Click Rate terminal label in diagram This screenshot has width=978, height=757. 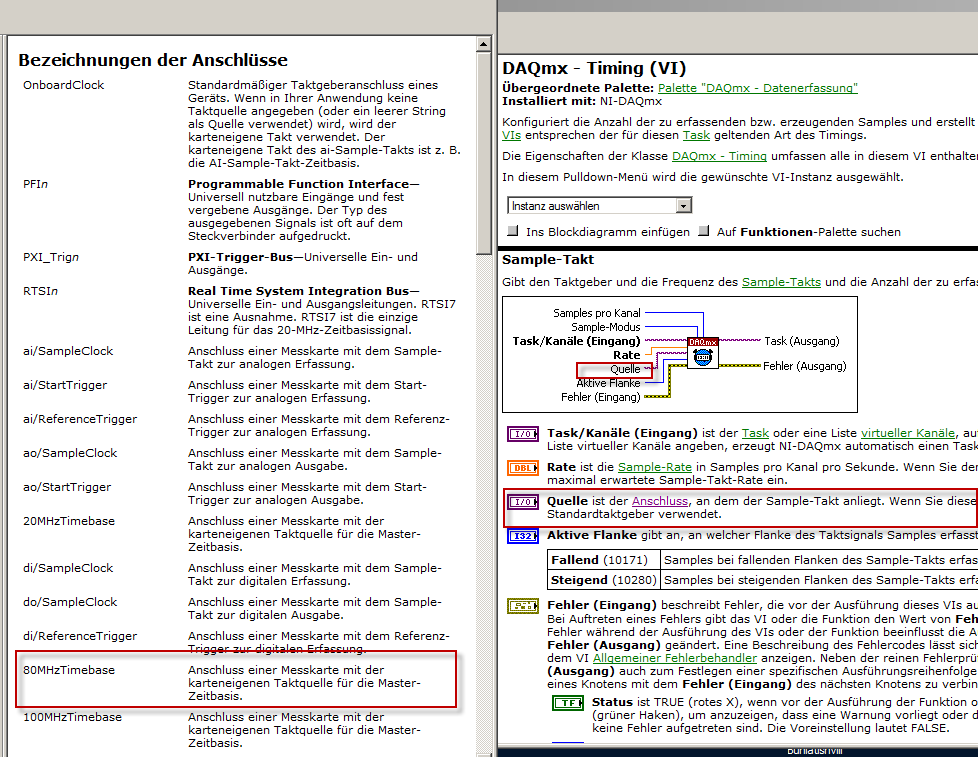coord(627,355)
